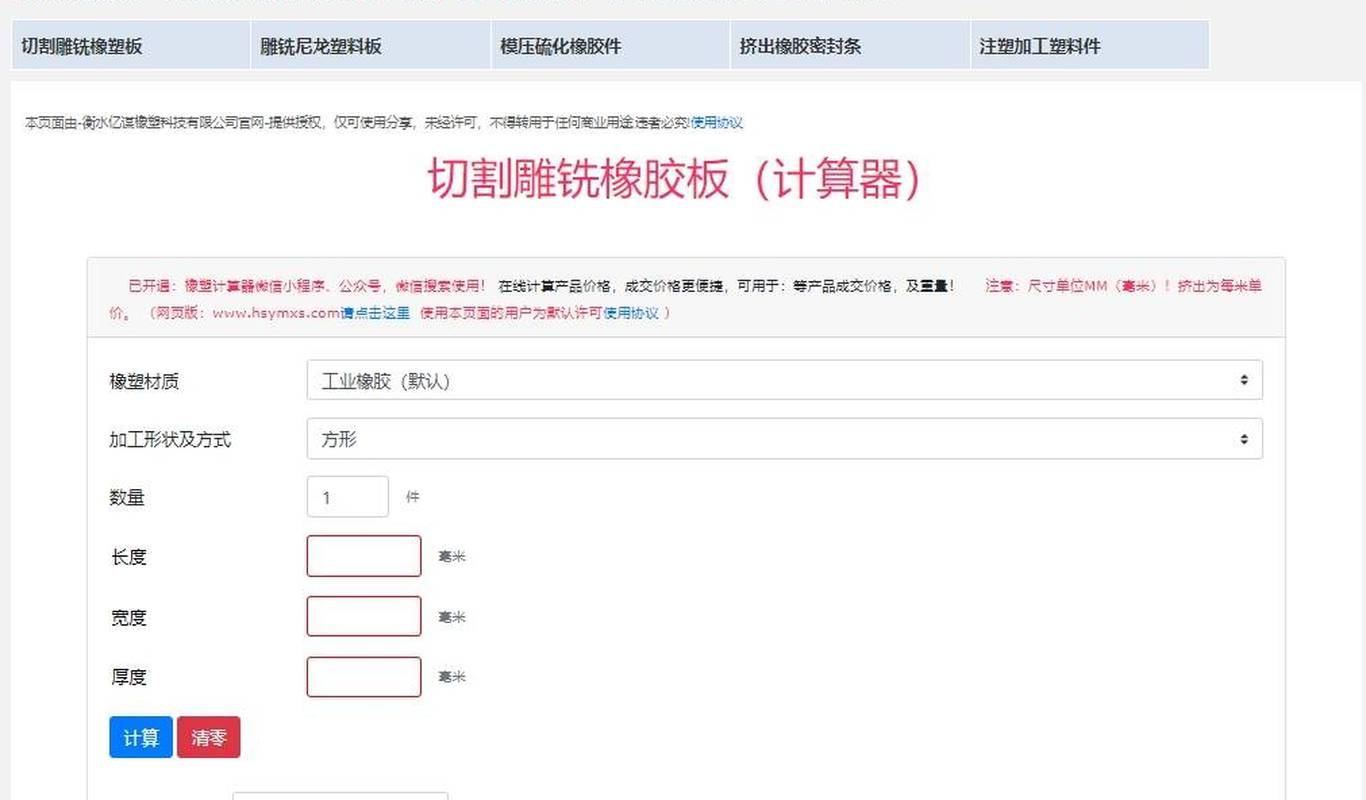Click the blue 计算 button
Viewport: 1366px width, 800px height.
(141, 738)
